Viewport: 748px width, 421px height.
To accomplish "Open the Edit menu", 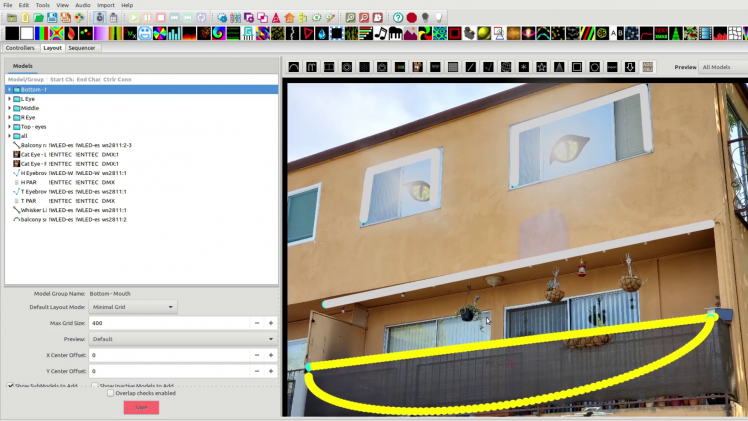I will [24, 5].
